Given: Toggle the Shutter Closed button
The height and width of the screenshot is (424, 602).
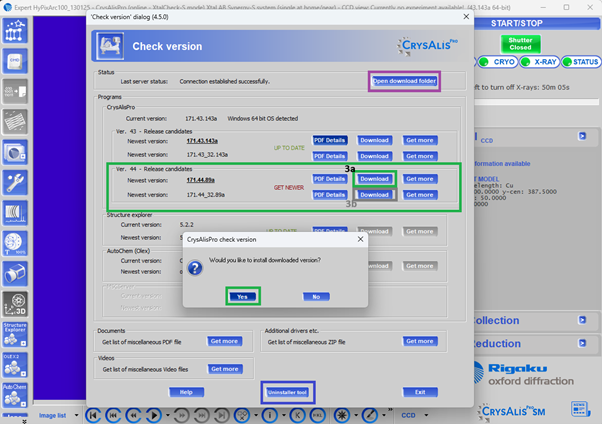Looking at the screenshot, I should (x=520, y=44).
